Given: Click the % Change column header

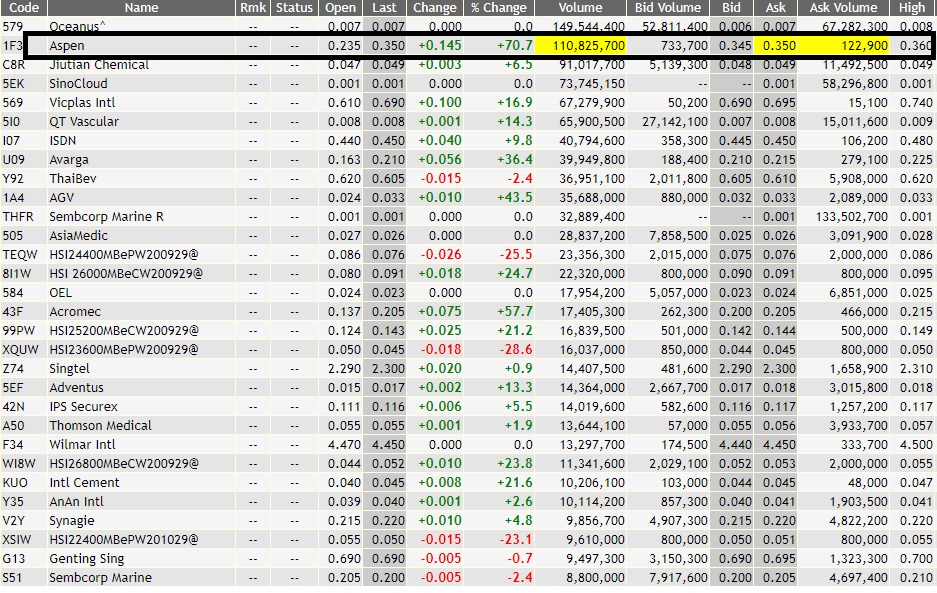Looking at the screenshot, I should 498,8.
